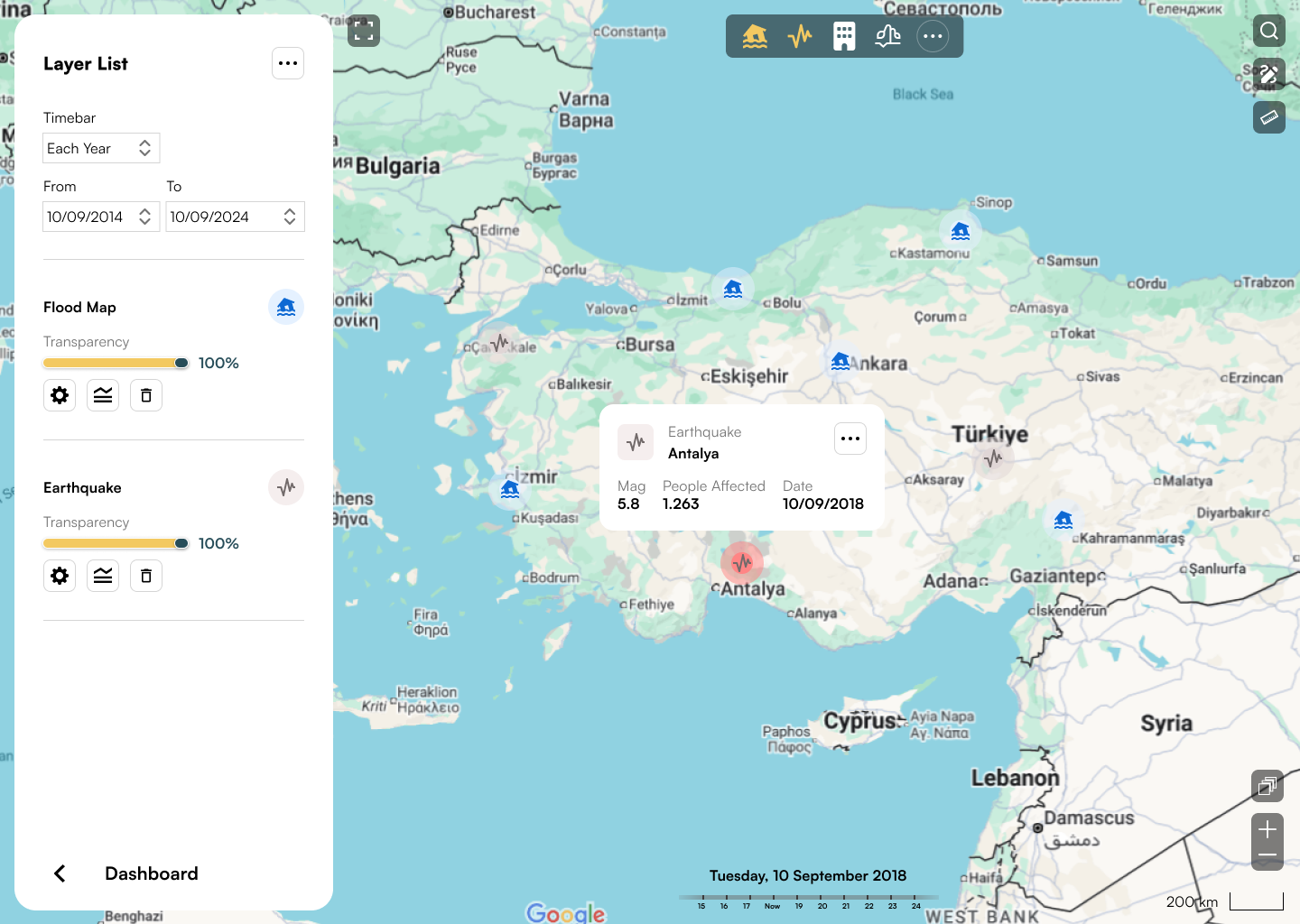Open the Each Year timebar dropdown
The height and width of the screenshot is (924, 1300).
[x=101, y=148]
